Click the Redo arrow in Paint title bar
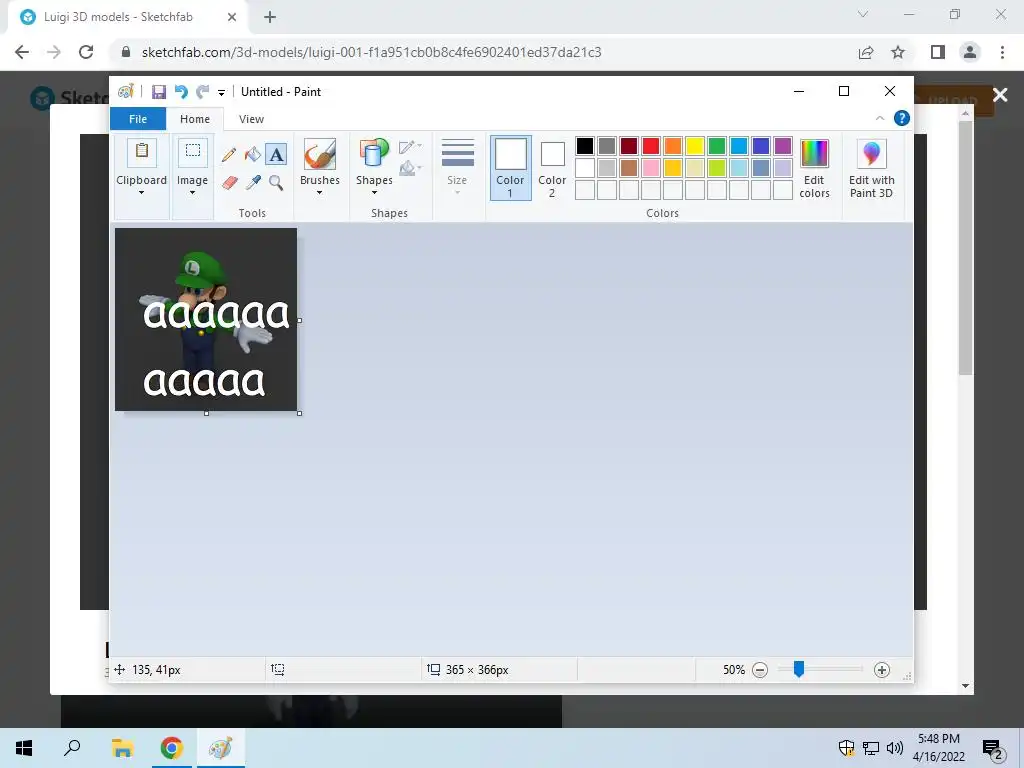 [x=203, y=92]
